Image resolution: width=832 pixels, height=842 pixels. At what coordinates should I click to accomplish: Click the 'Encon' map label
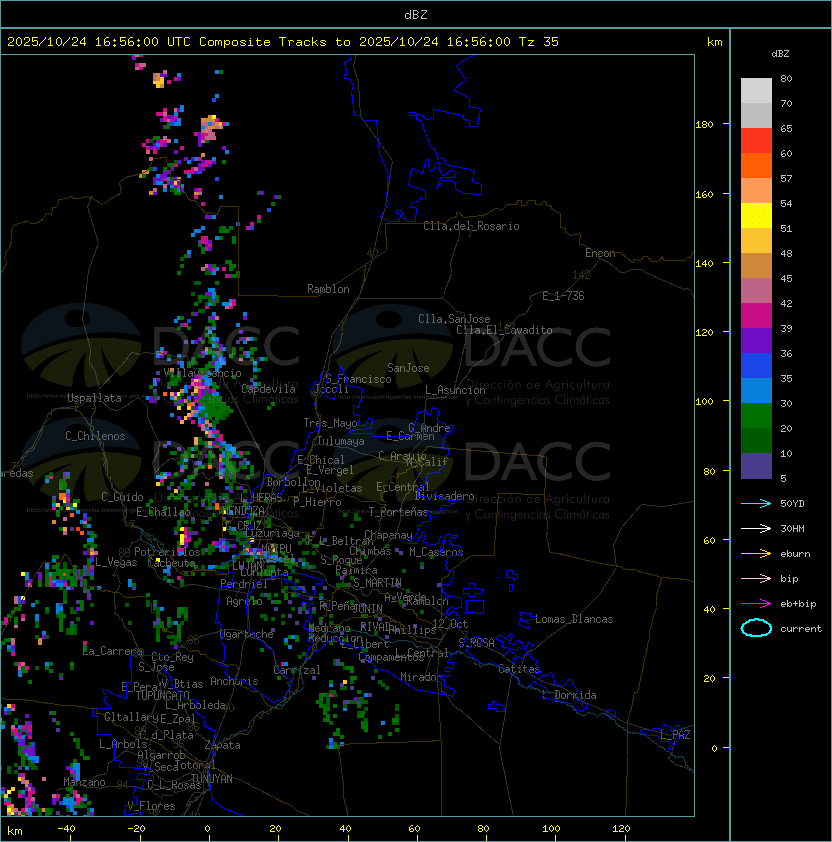tap(600, 253)
